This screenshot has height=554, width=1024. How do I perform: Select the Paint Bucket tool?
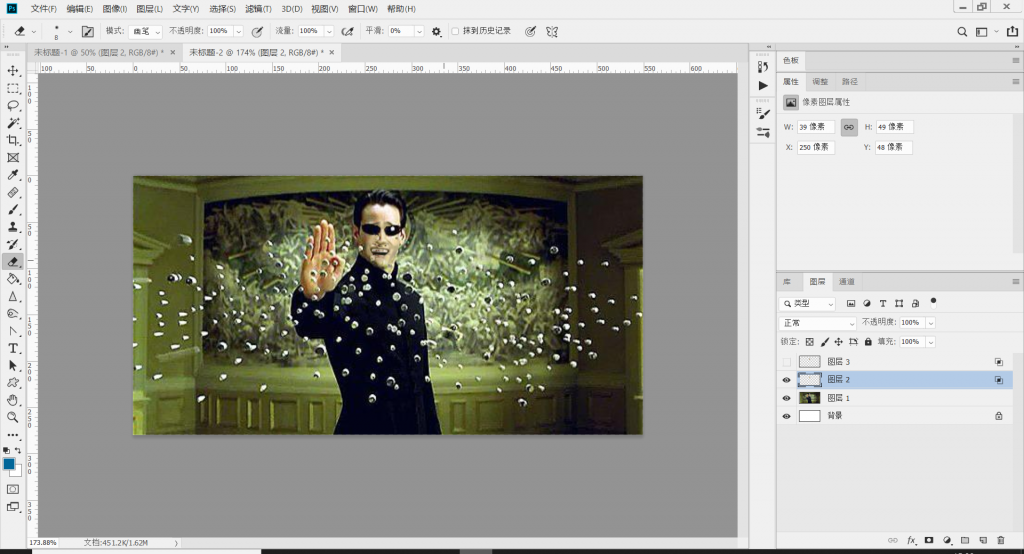point(12,279)
